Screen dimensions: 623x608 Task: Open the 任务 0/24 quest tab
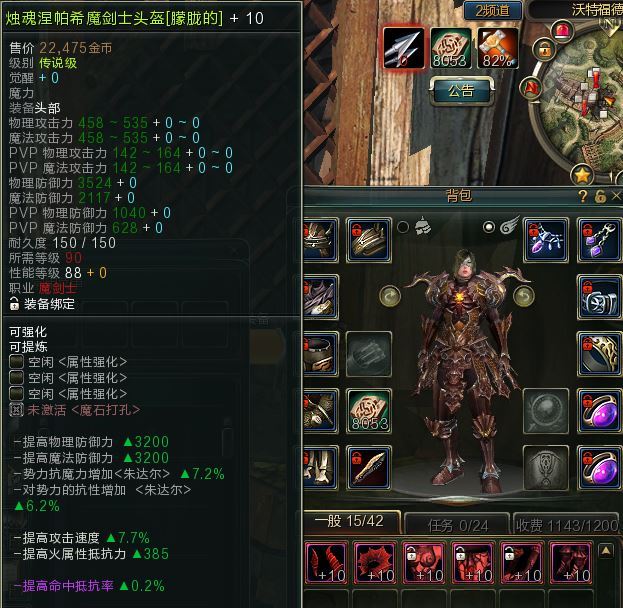pyautogui.click(x=457, y=525)
